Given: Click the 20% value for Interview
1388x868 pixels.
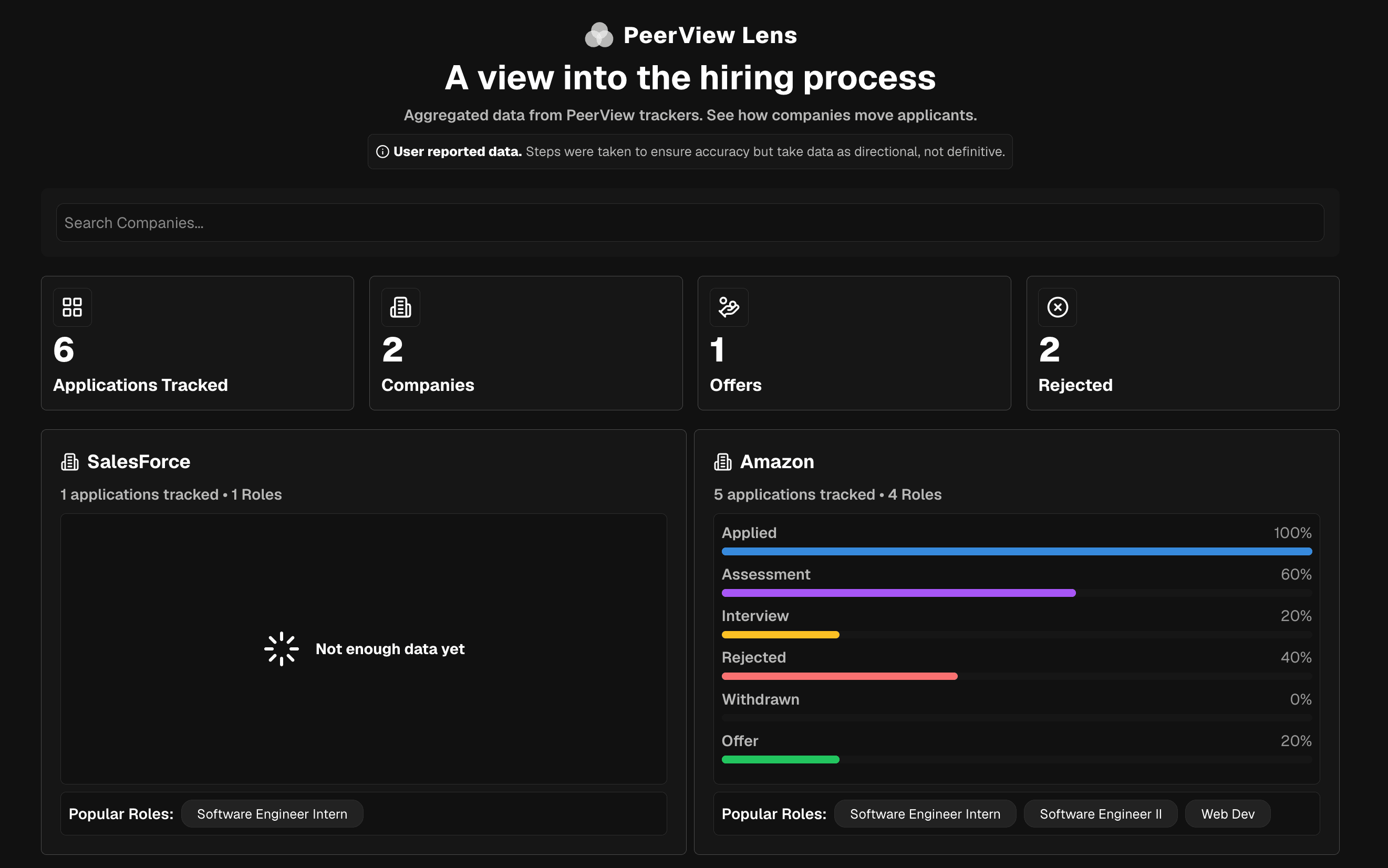Looking at the screenshot, I should (x=1296, y=616).
